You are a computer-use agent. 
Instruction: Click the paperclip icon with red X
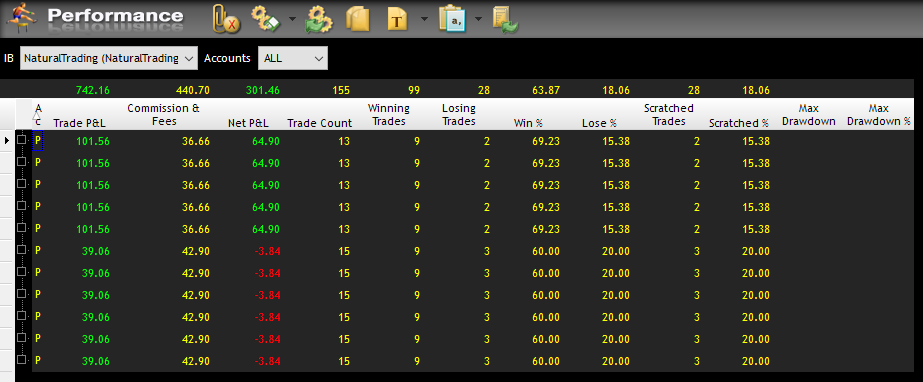[x=226, y=18]
